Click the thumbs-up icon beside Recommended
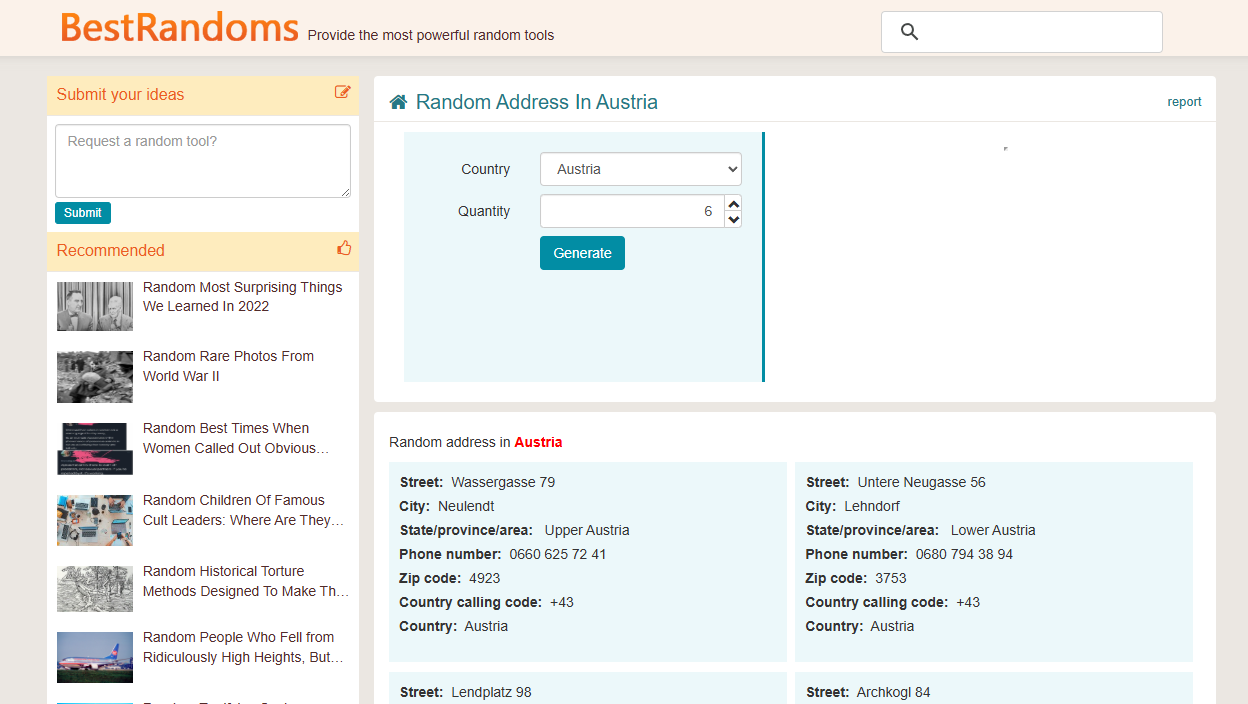Screen dimensions: 1248x704 point(344,248)
